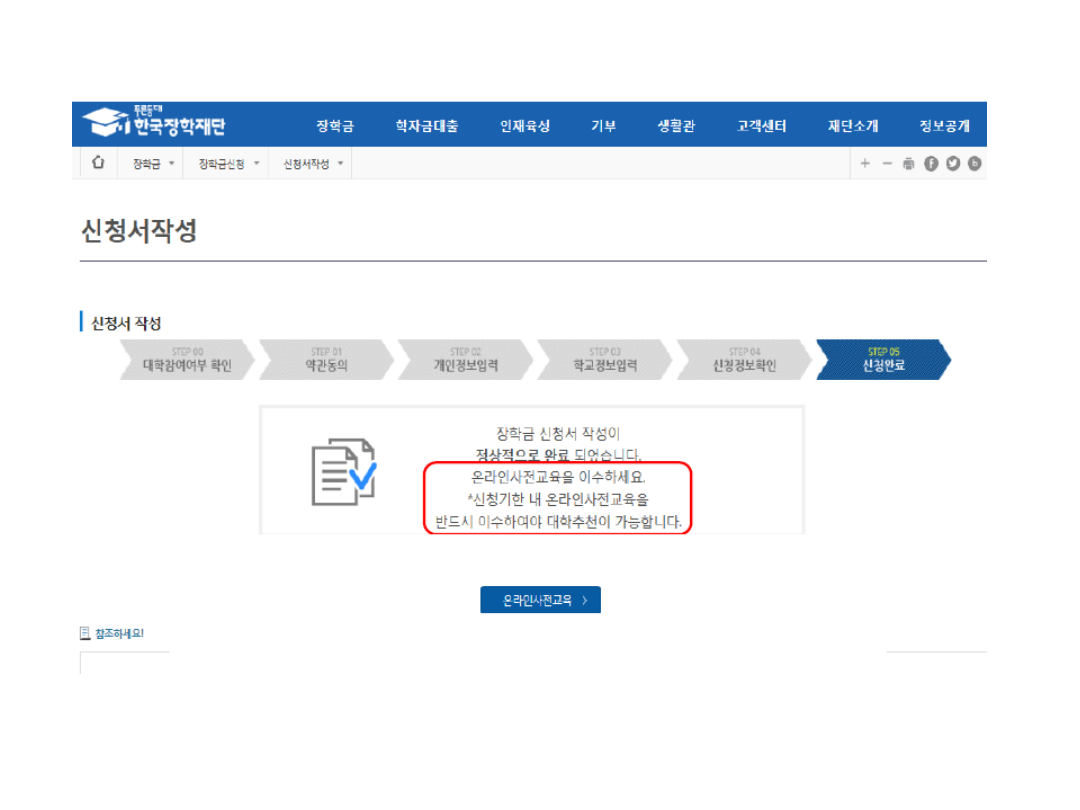Screen dimensions: 1080x810
Task: Click the printer icon
Action: [x=908, y=164]
